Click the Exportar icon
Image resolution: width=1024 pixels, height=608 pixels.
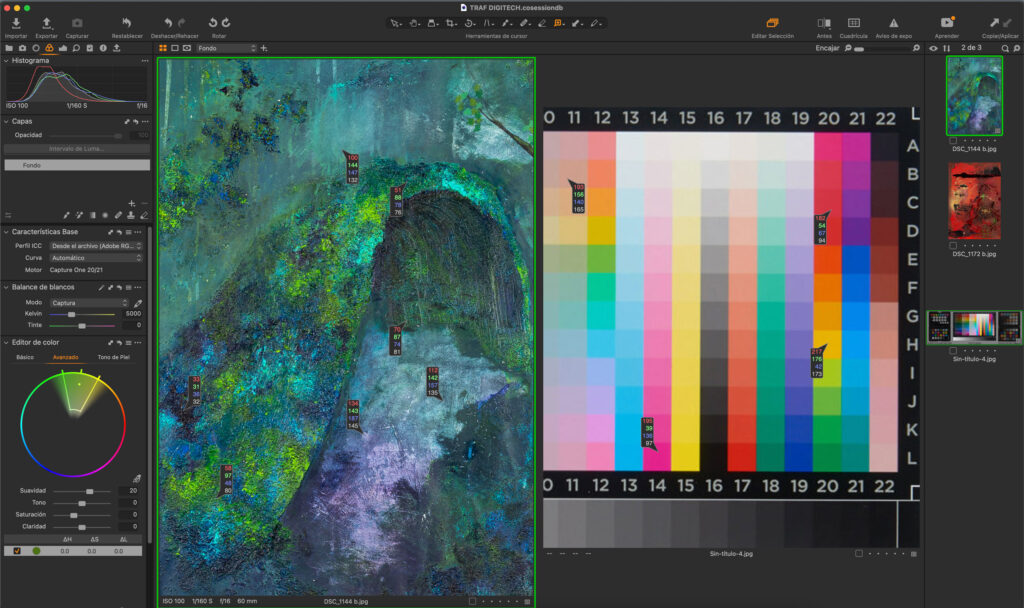(x=46, y=22)
